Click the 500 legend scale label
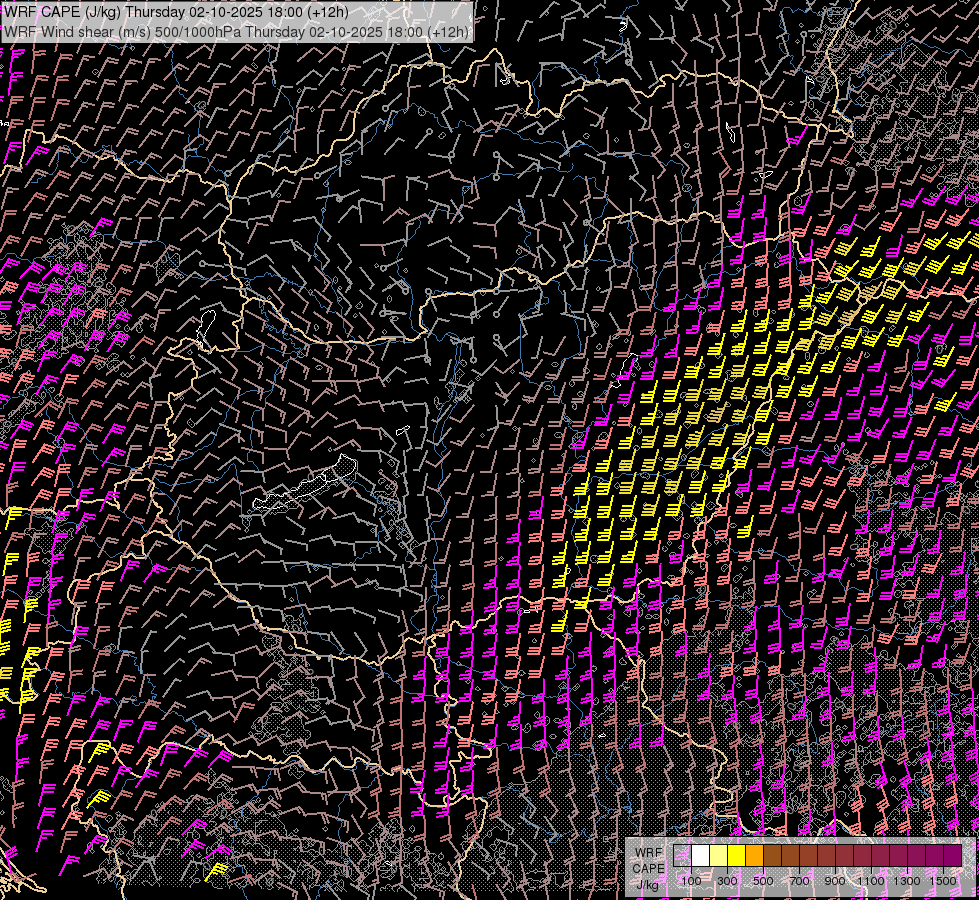979x900 pixels. pyautogui.click(x=762, y=881)
